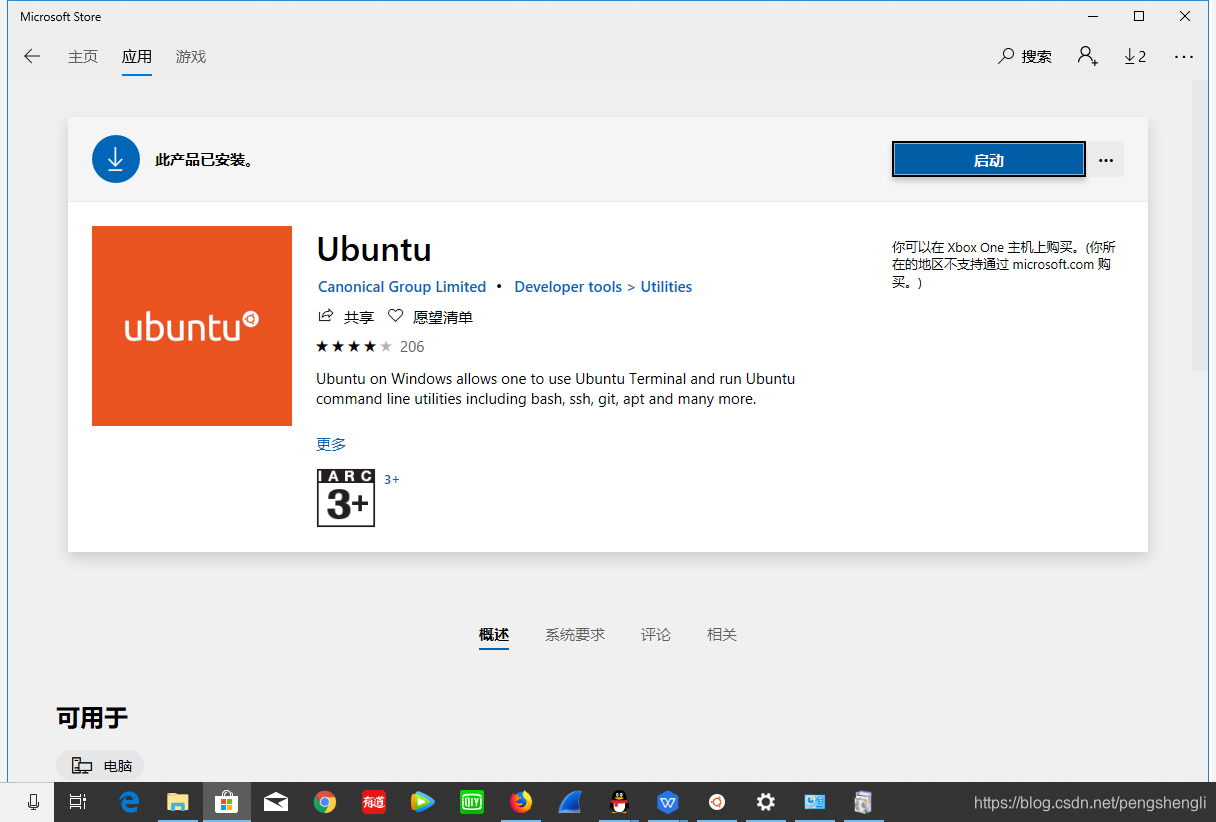This screenshot has height=822, width=1216.
Task: Click the Ubuntu orange logo image
Action: [x=192, y=326]
